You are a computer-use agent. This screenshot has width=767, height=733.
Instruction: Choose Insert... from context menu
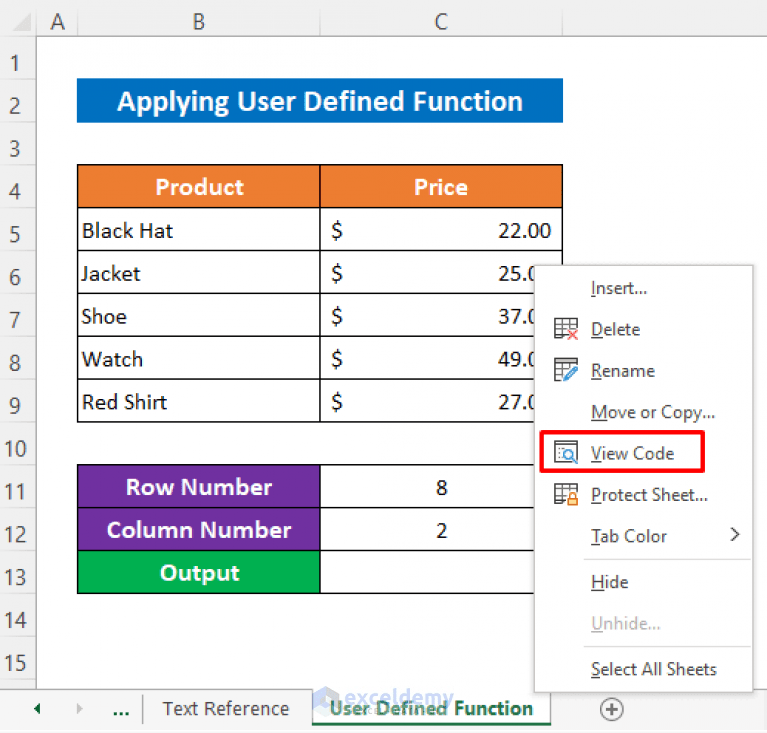pyautogui.click(x=643, y=288)
